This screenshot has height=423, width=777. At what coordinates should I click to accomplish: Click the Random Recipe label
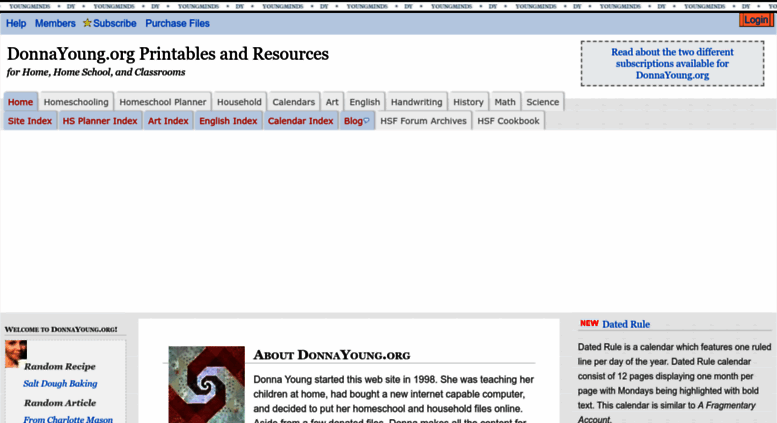(60, 367)
